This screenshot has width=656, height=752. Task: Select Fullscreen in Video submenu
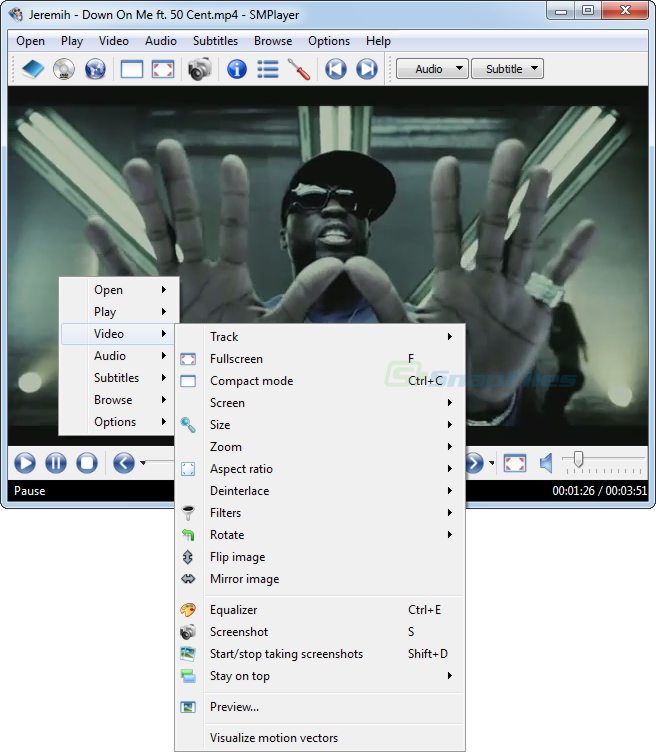coord(320,359)
